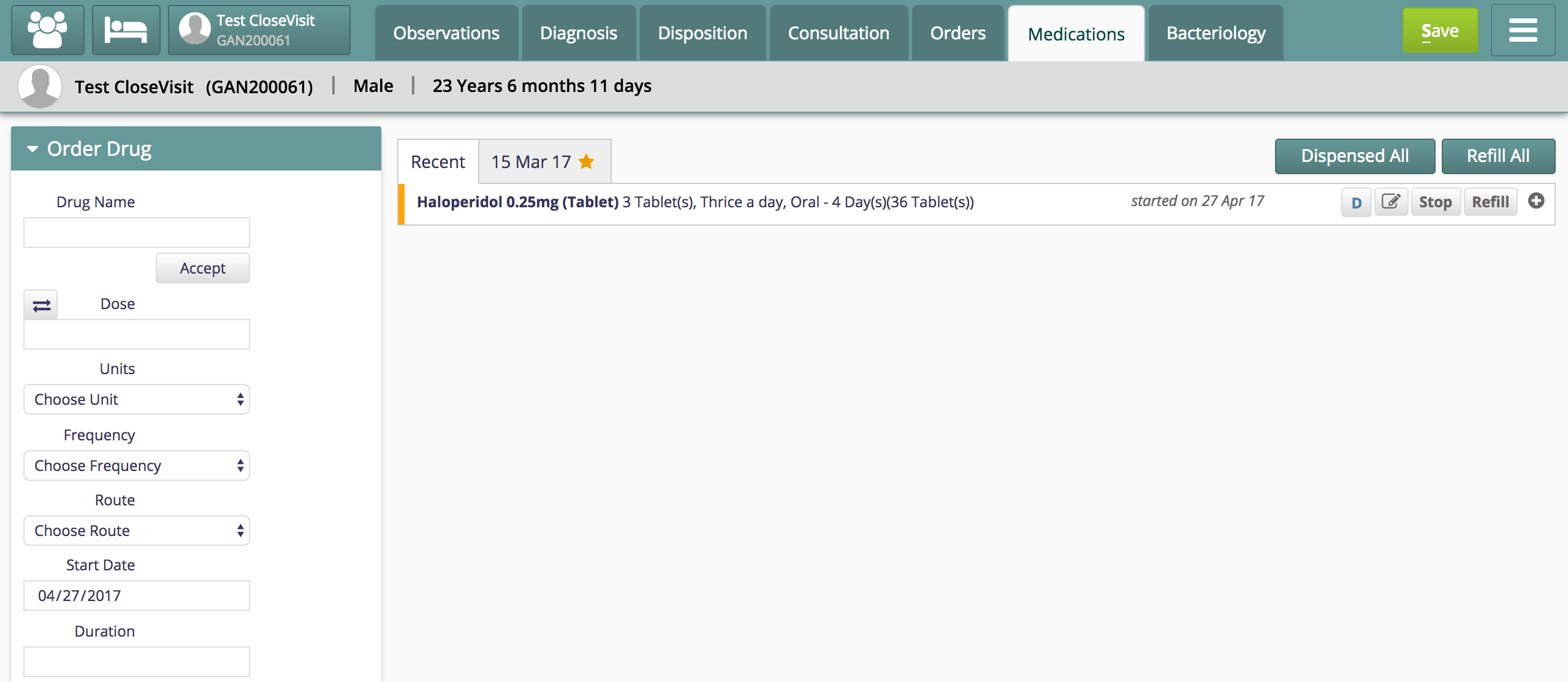Select the Recent medications tab
The width and height of the screenshot is (1568, 682).
[438, 162]
